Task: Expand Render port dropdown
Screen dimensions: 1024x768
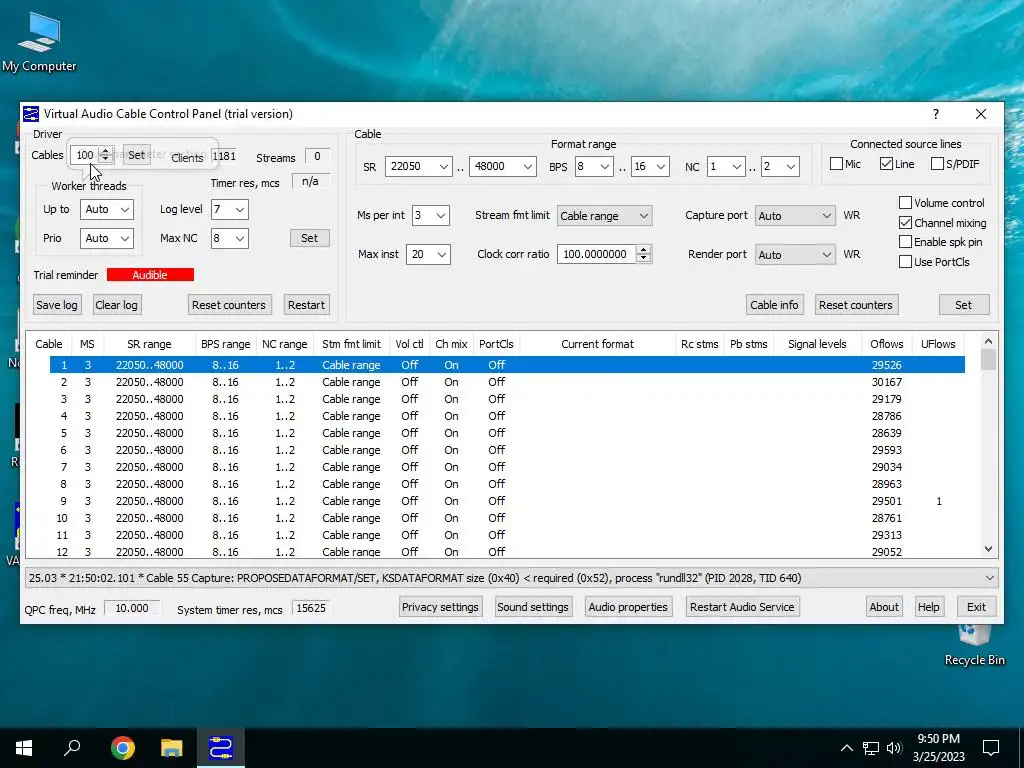Action: pos(795,255)
